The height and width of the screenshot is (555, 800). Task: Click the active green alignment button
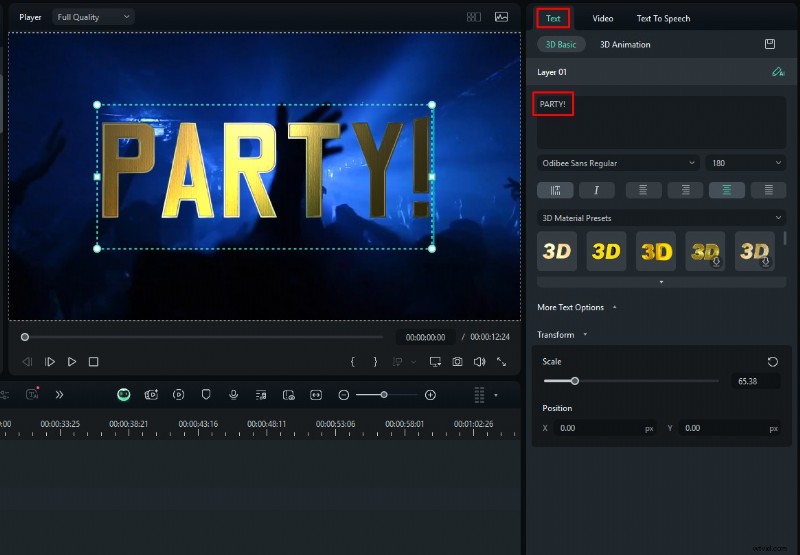(727, 190)
